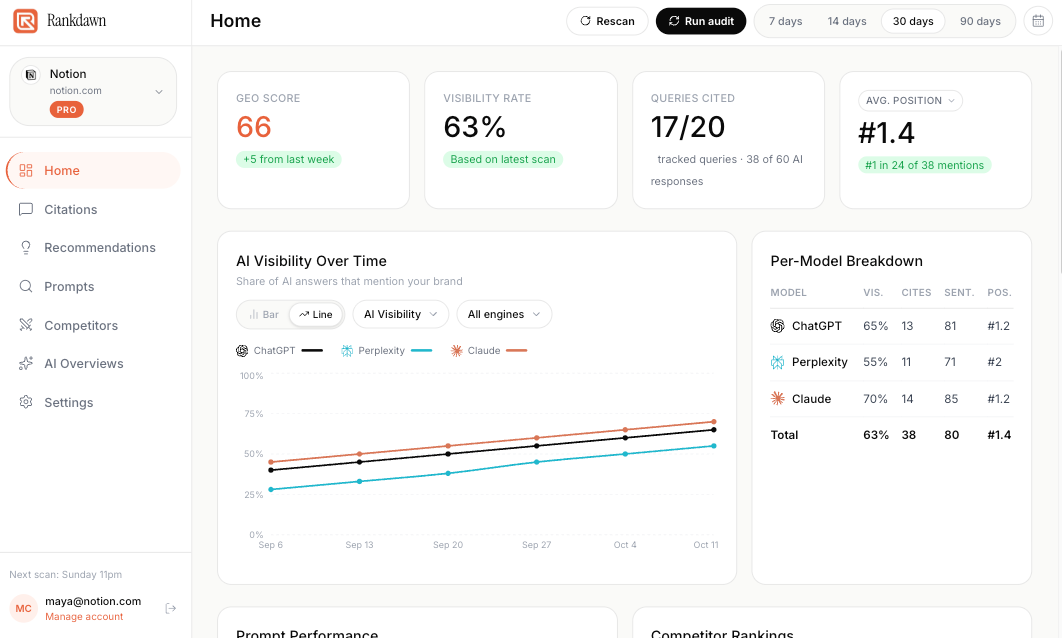Screen dimensions: 1062x638
Task: Click Claude's Oct 11 data point
Action: coord(714,422)
